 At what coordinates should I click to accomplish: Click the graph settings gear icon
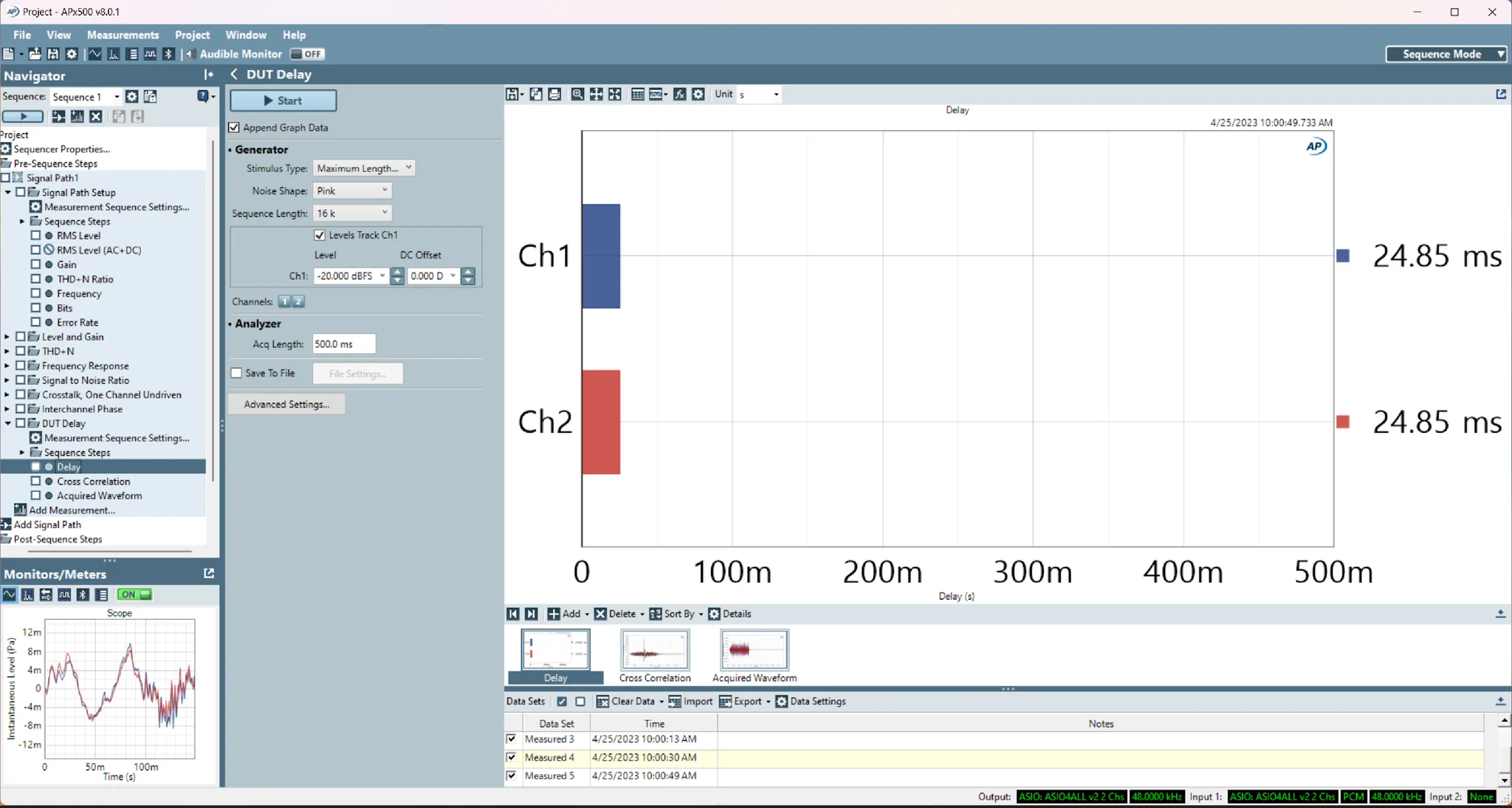point(698,94)
